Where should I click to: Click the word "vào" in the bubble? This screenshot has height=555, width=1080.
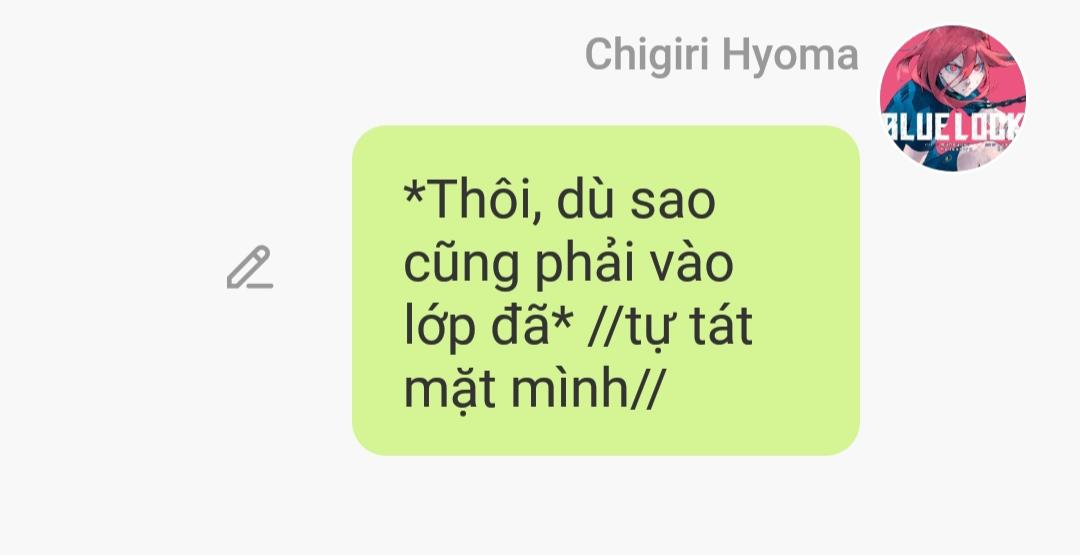click(692, 264)
